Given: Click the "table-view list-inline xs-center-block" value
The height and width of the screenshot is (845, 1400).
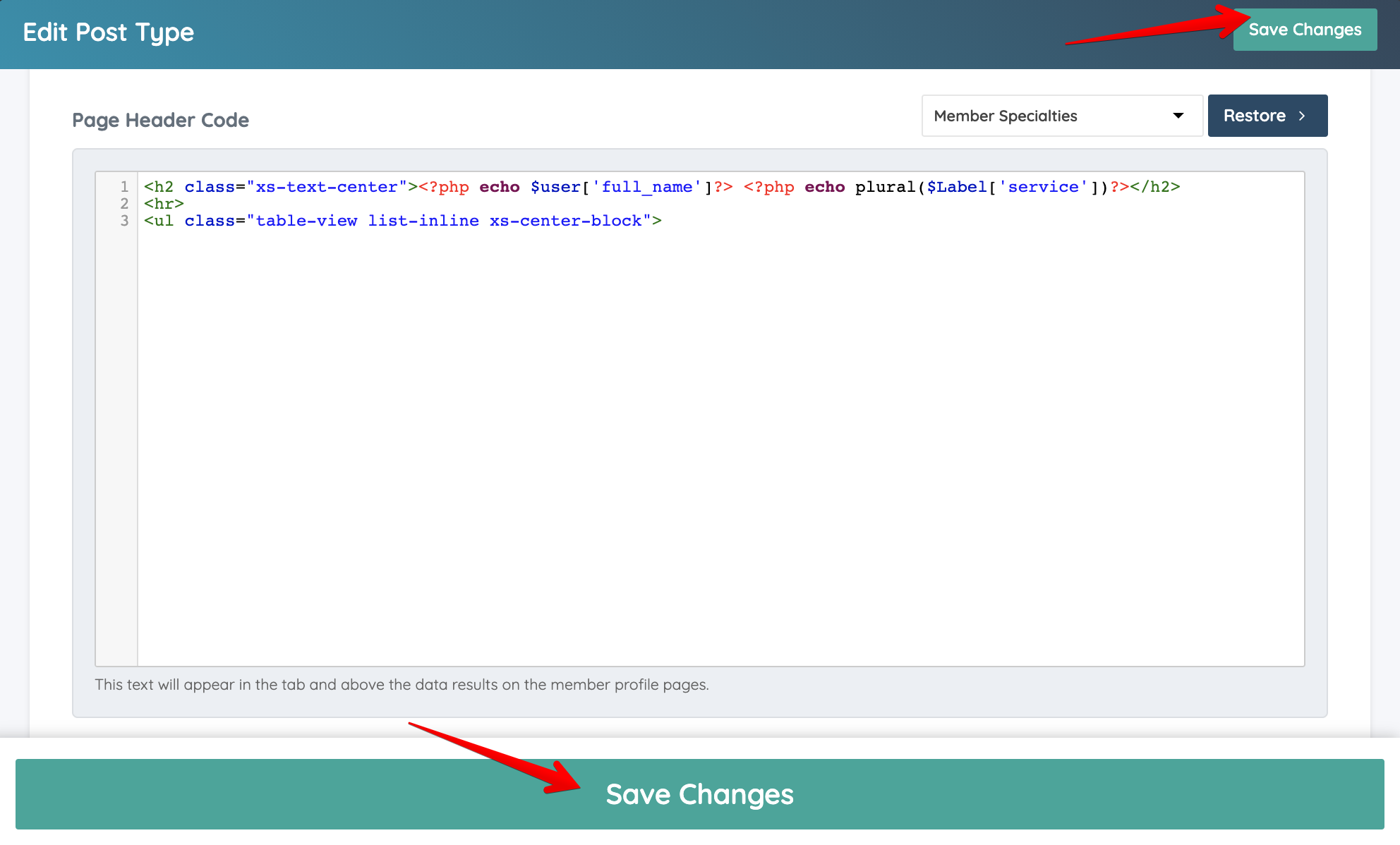Looking at the screenshot, I should (x=449, y=221).
